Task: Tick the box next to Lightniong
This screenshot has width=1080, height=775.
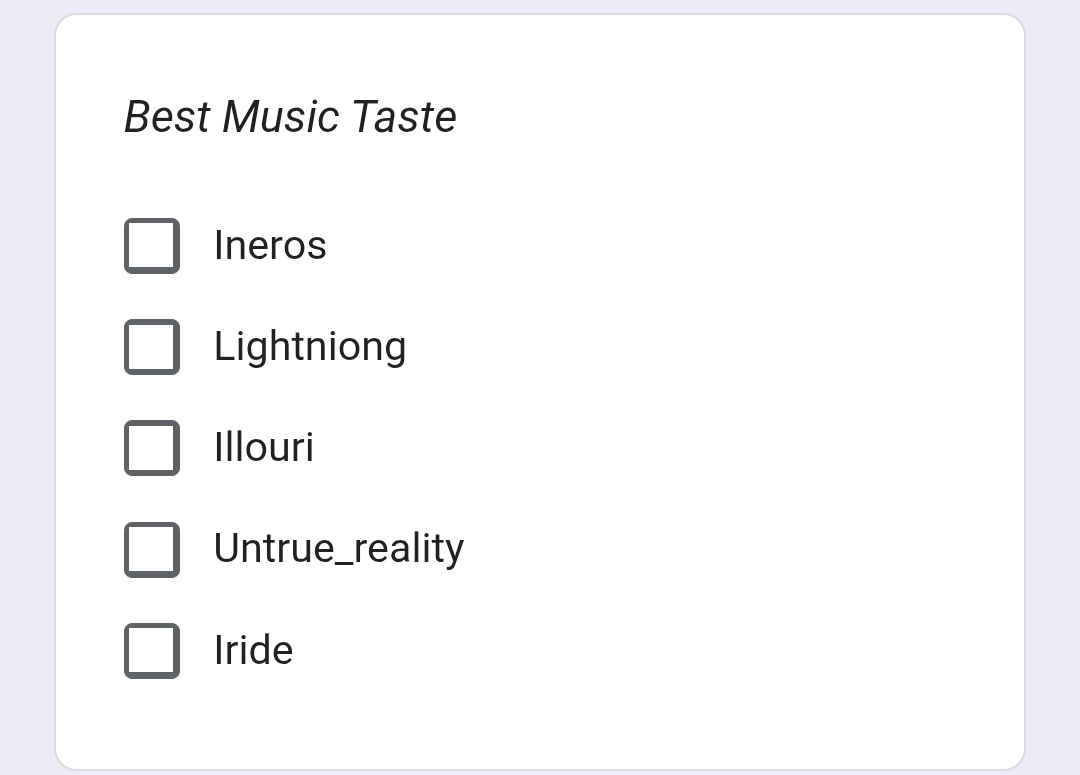Action: (x=152, y=347)
